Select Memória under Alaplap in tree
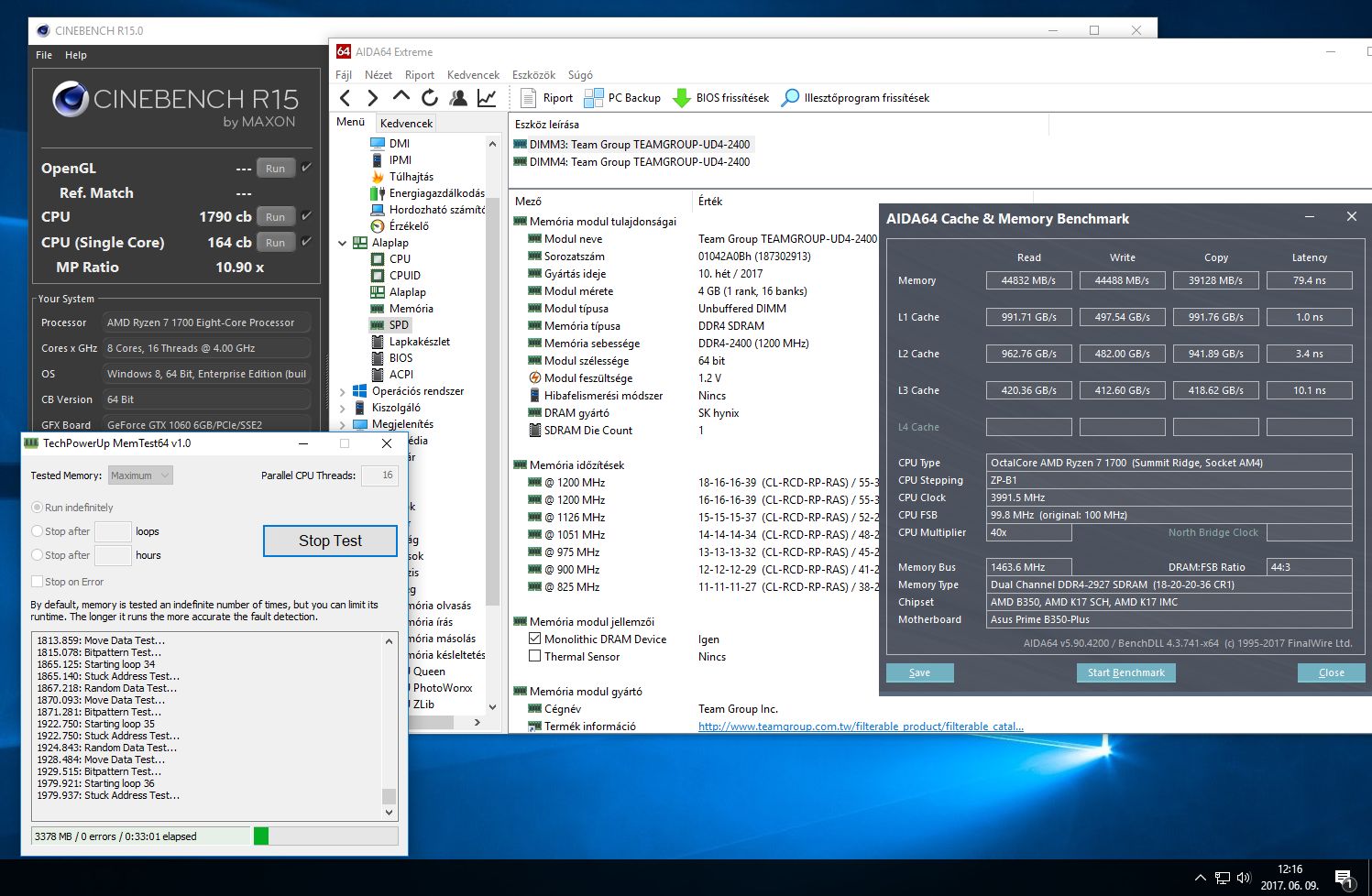The image size is (1372, 896). pos(402,308)
